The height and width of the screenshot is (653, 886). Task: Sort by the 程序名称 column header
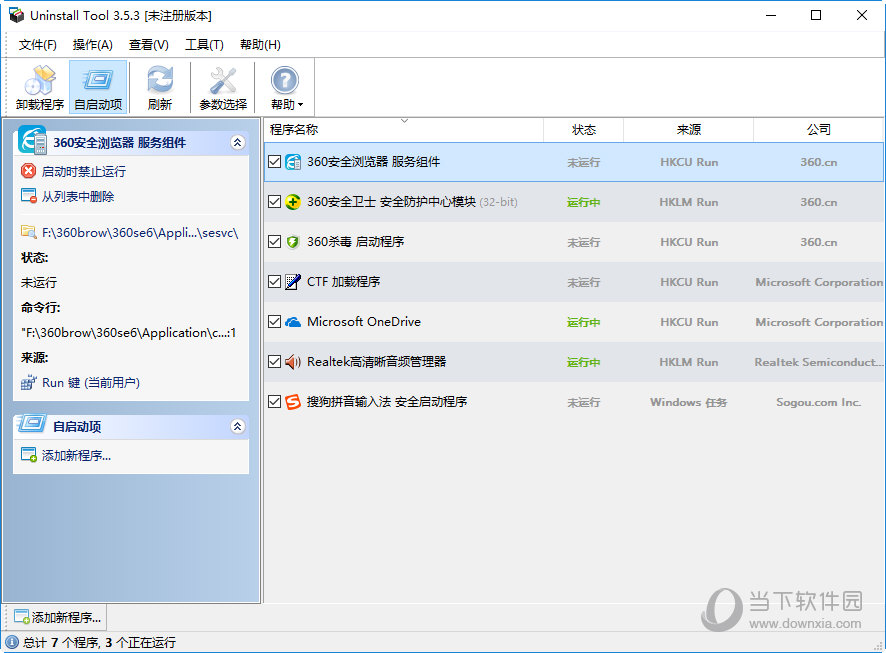click(x=403, y=130)
